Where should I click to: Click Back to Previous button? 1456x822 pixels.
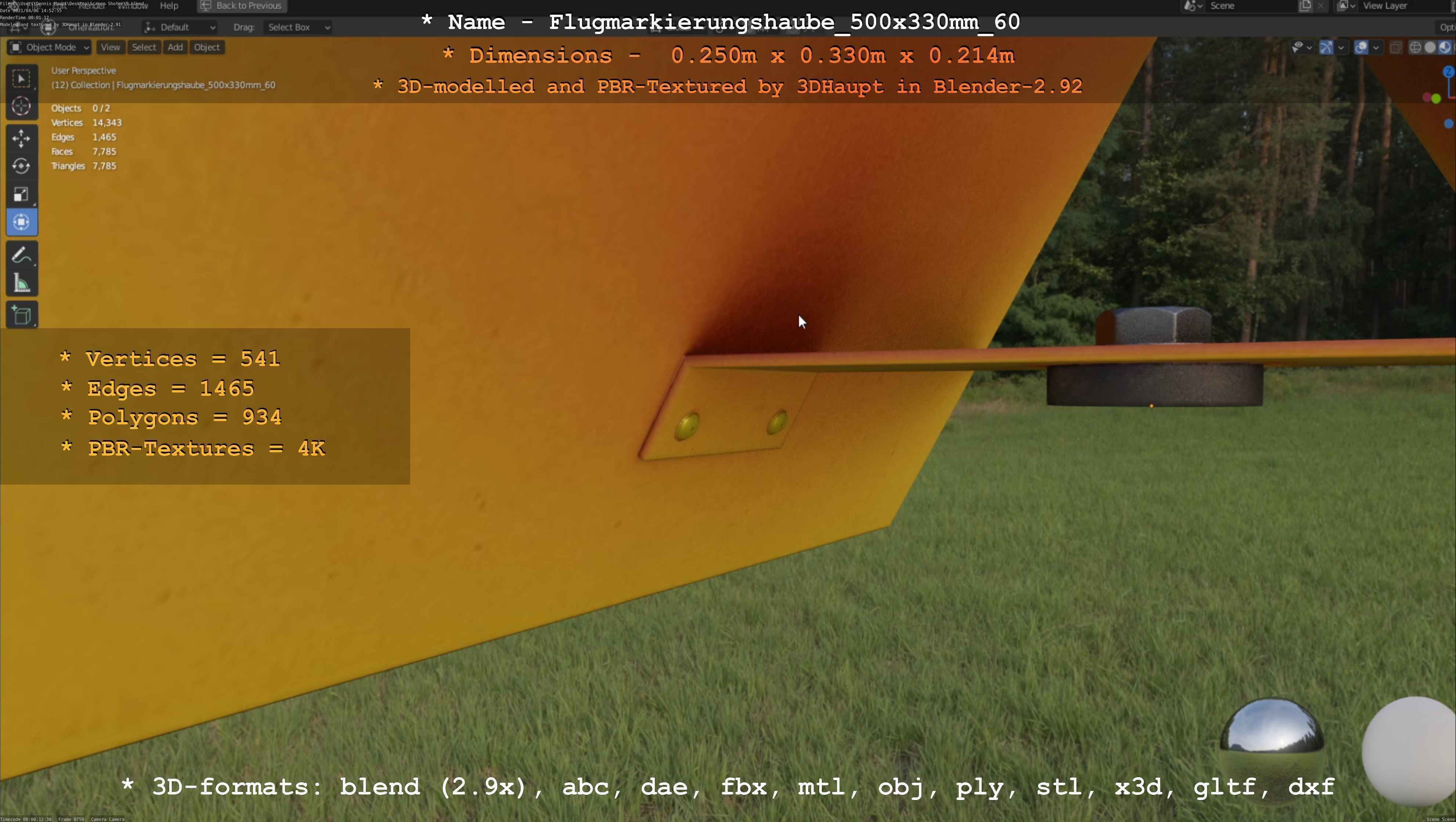[x=242, y=6]
